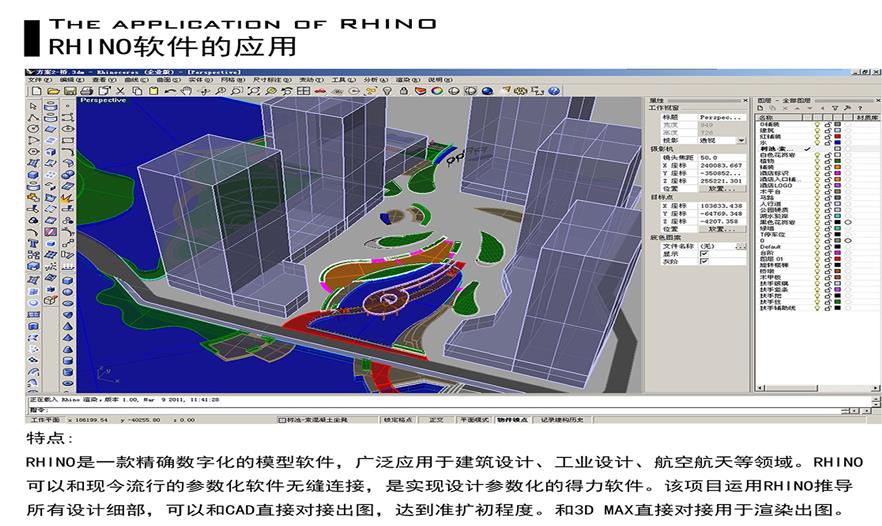Open the 文件 menu

[x=35, y=80]
